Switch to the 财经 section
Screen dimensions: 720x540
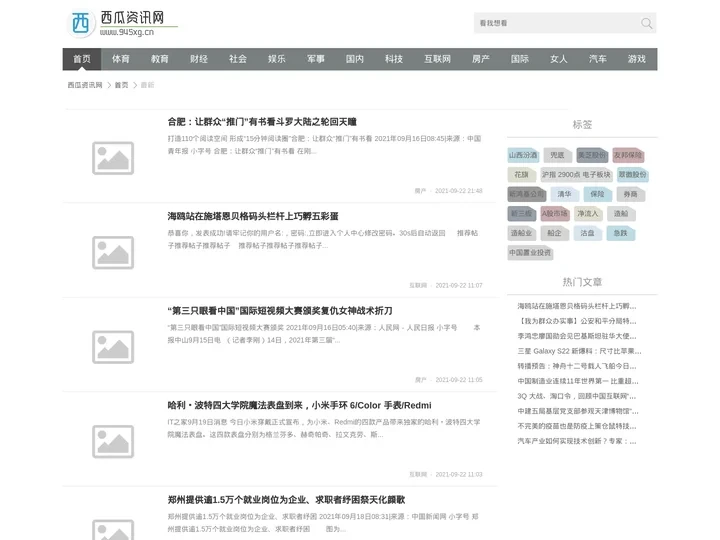click(199, 59)
